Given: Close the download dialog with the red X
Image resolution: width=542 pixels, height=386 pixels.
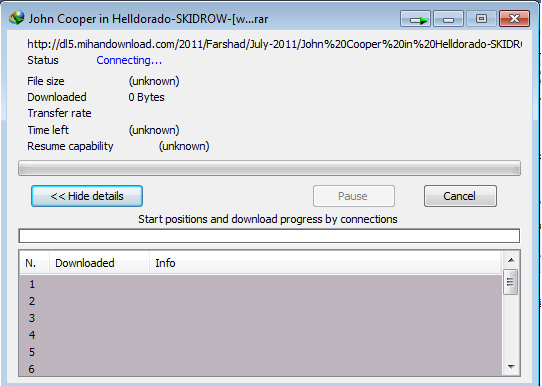Looking at the screenshot, I should (x=514, y=19).
